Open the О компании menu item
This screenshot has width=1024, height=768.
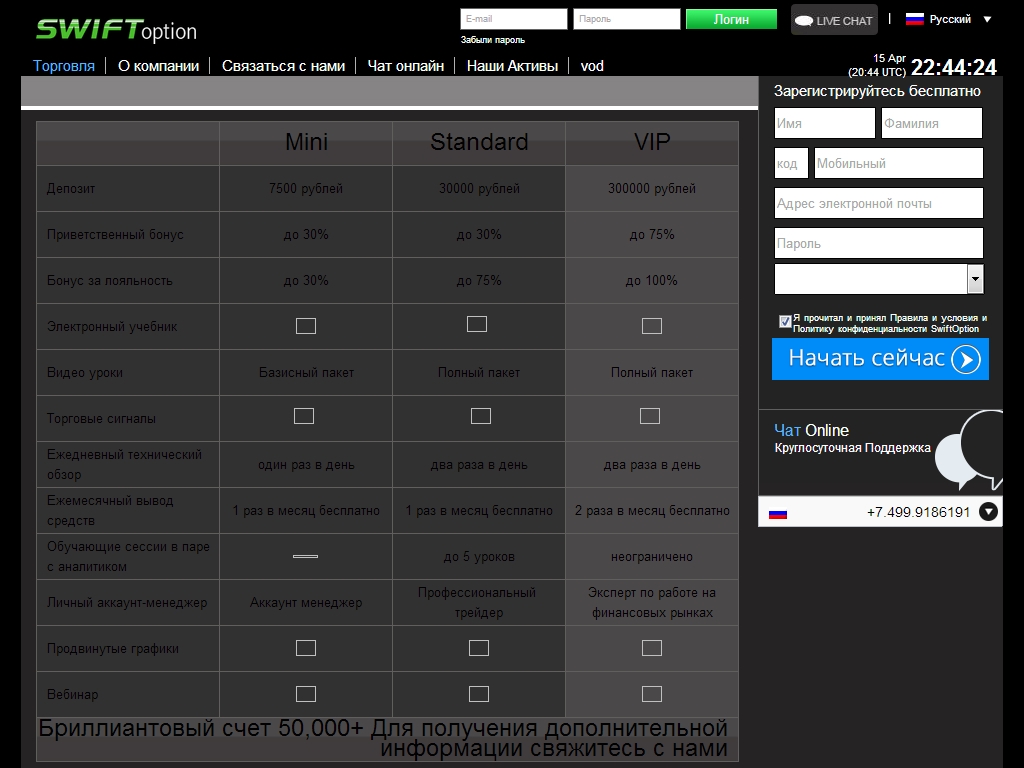tap(158, 66)
